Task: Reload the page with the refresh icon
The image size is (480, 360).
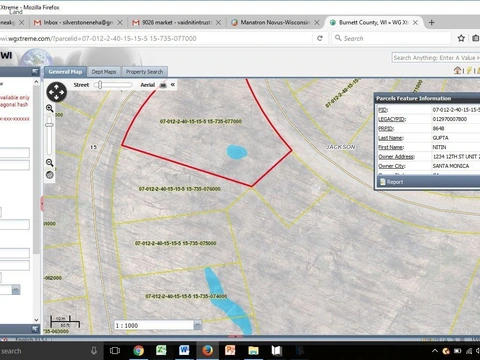Action: [x=320, y=38]
